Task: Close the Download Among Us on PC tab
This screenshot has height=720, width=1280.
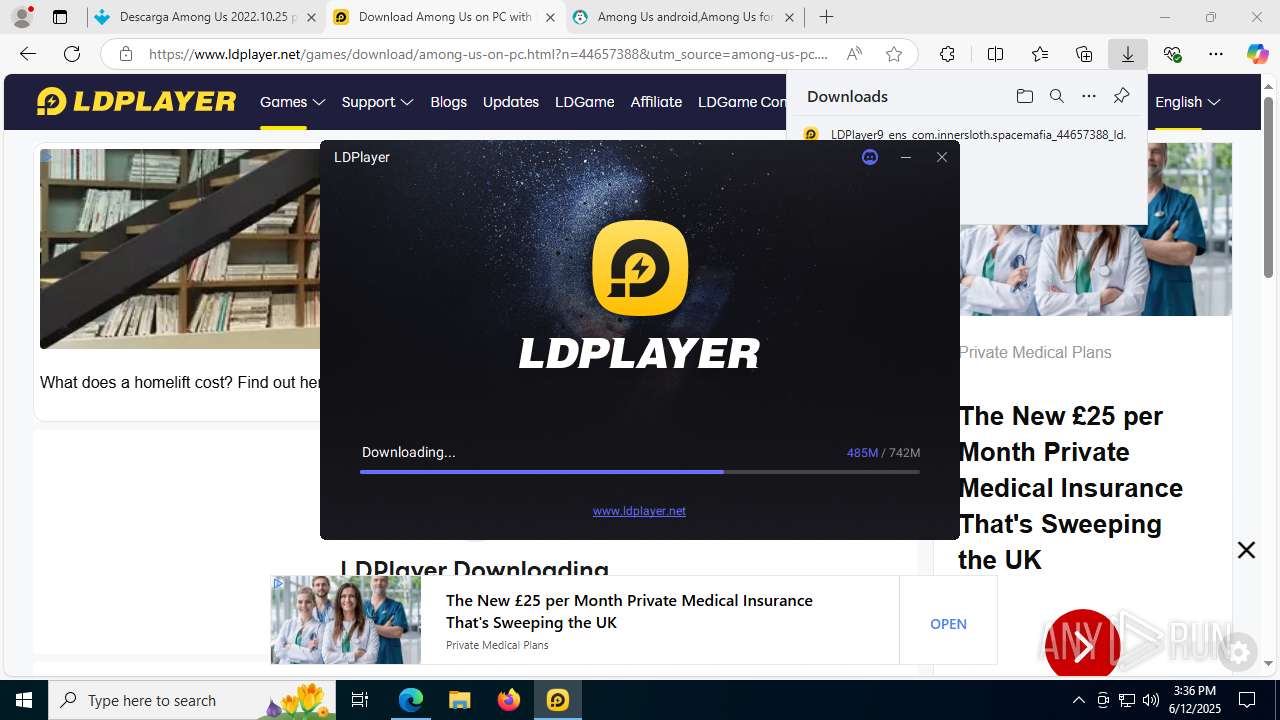Action: [x=550, y=17]
